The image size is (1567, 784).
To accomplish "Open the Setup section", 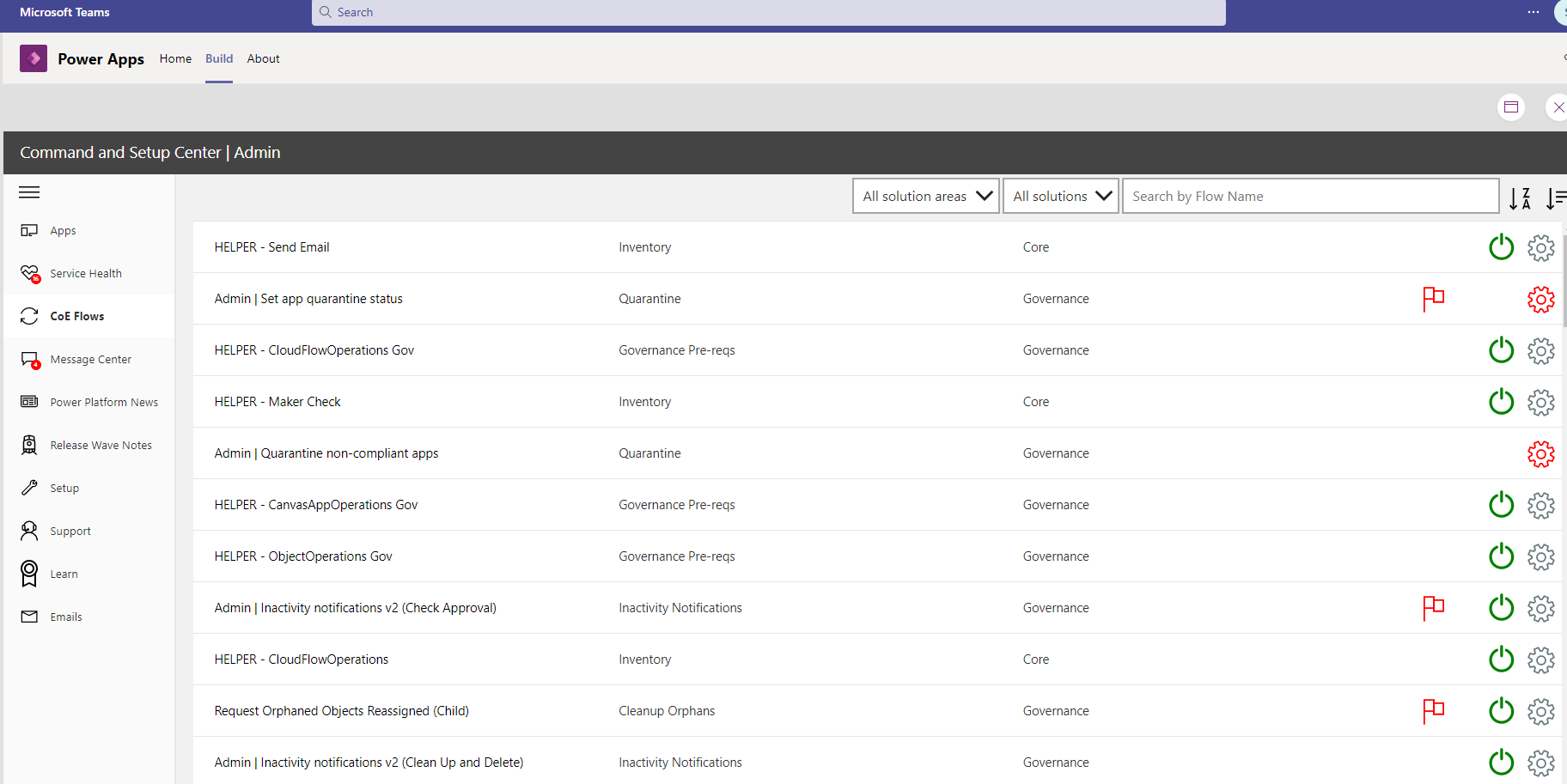I will pos(64,488).
